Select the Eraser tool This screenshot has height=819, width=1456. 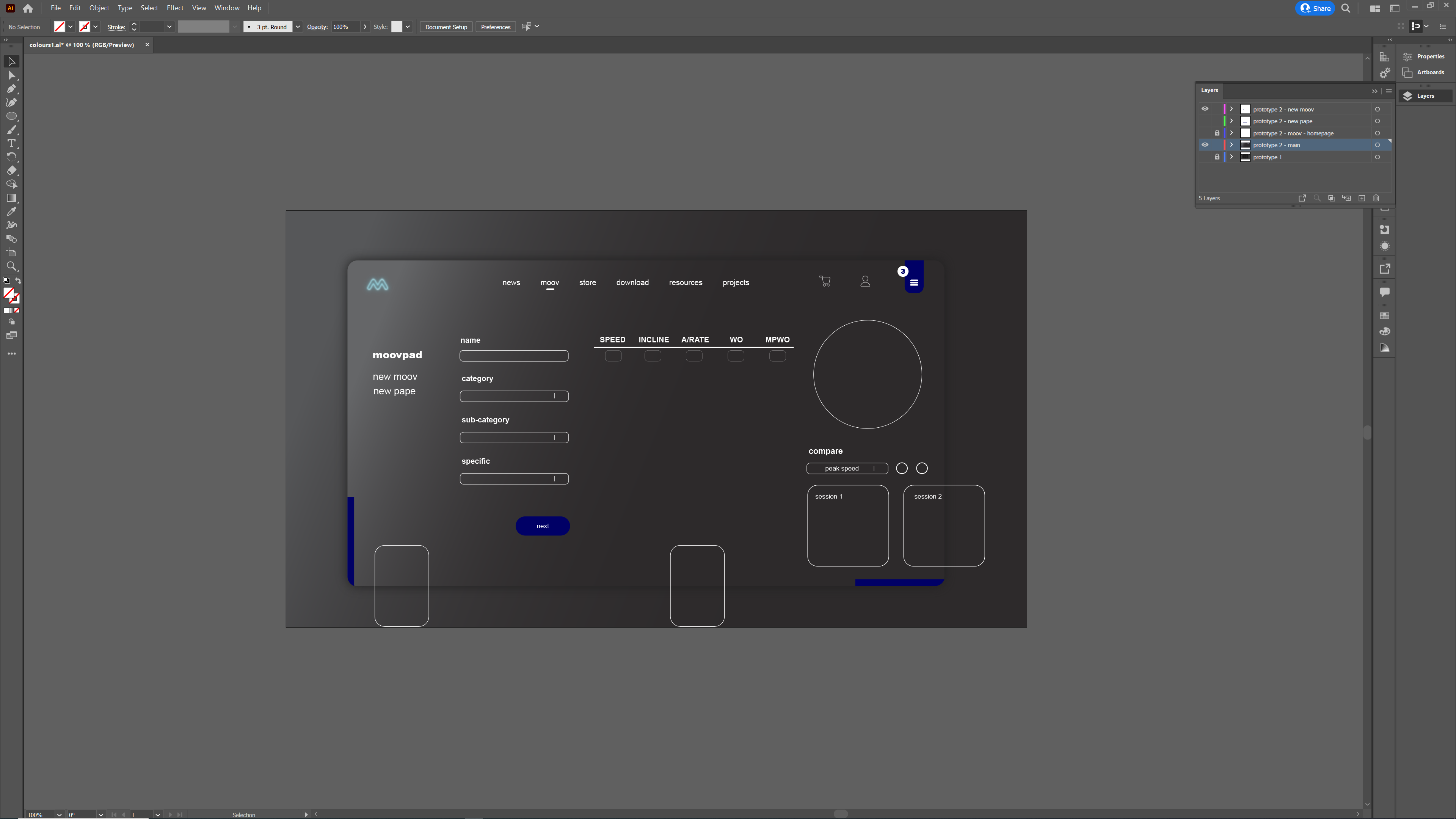point(11,171)
